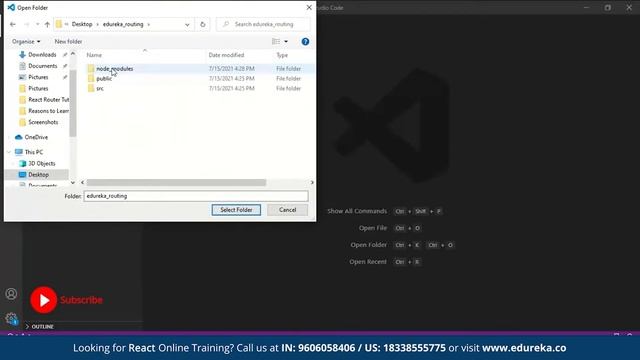The width and height of the screenshot is (640, 360).
Task: Open Downloads in navigation pane
Action: (x=42, y=55)
